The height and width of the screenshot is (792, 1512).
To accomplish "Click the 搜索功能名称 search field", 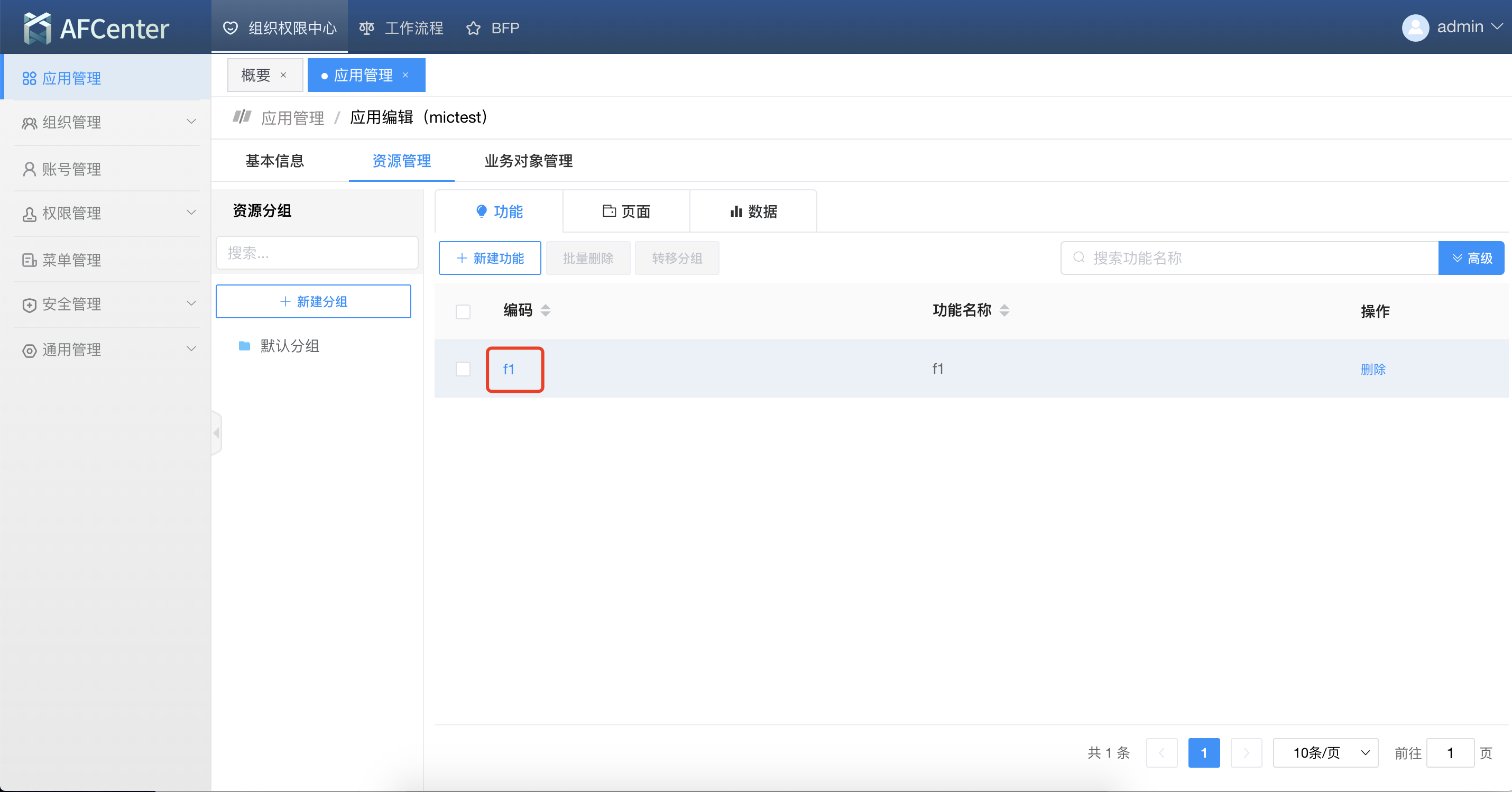I will [1250, 259].
